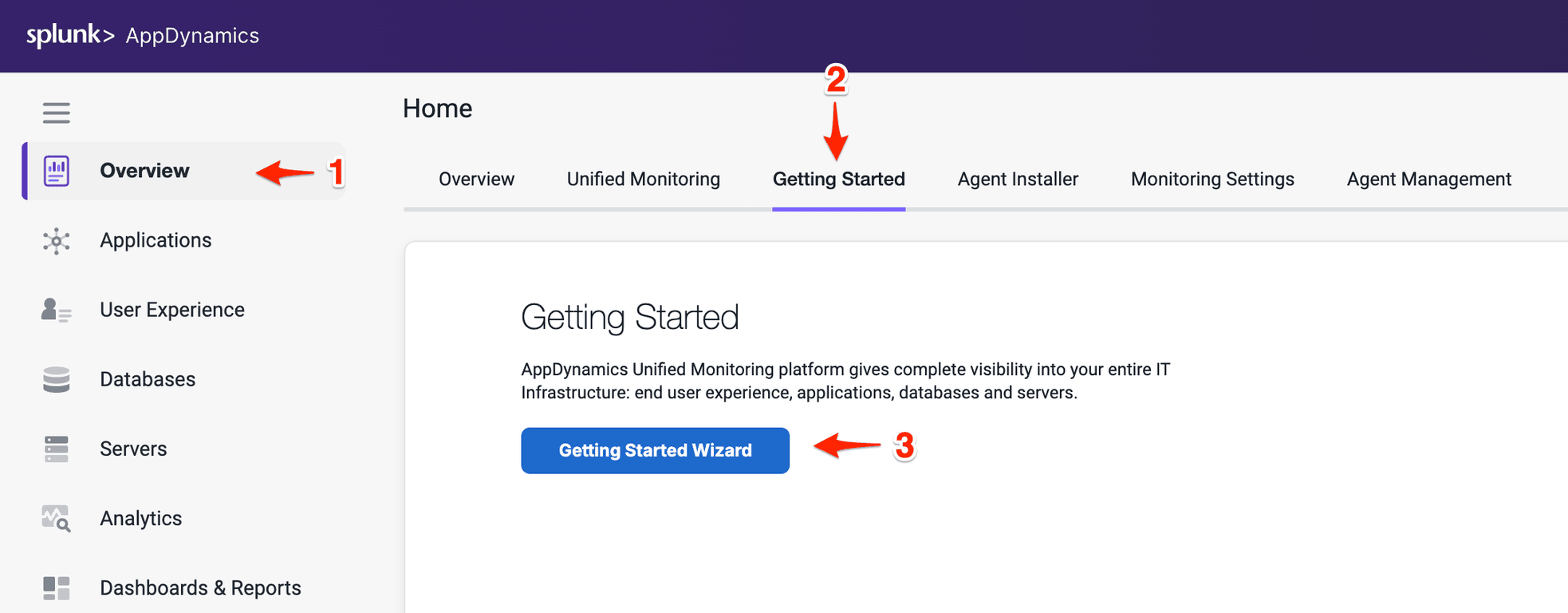Open the Agent Installer tab
The height and width of the screenshot is (613, 1568).
tap(1018, 179)
